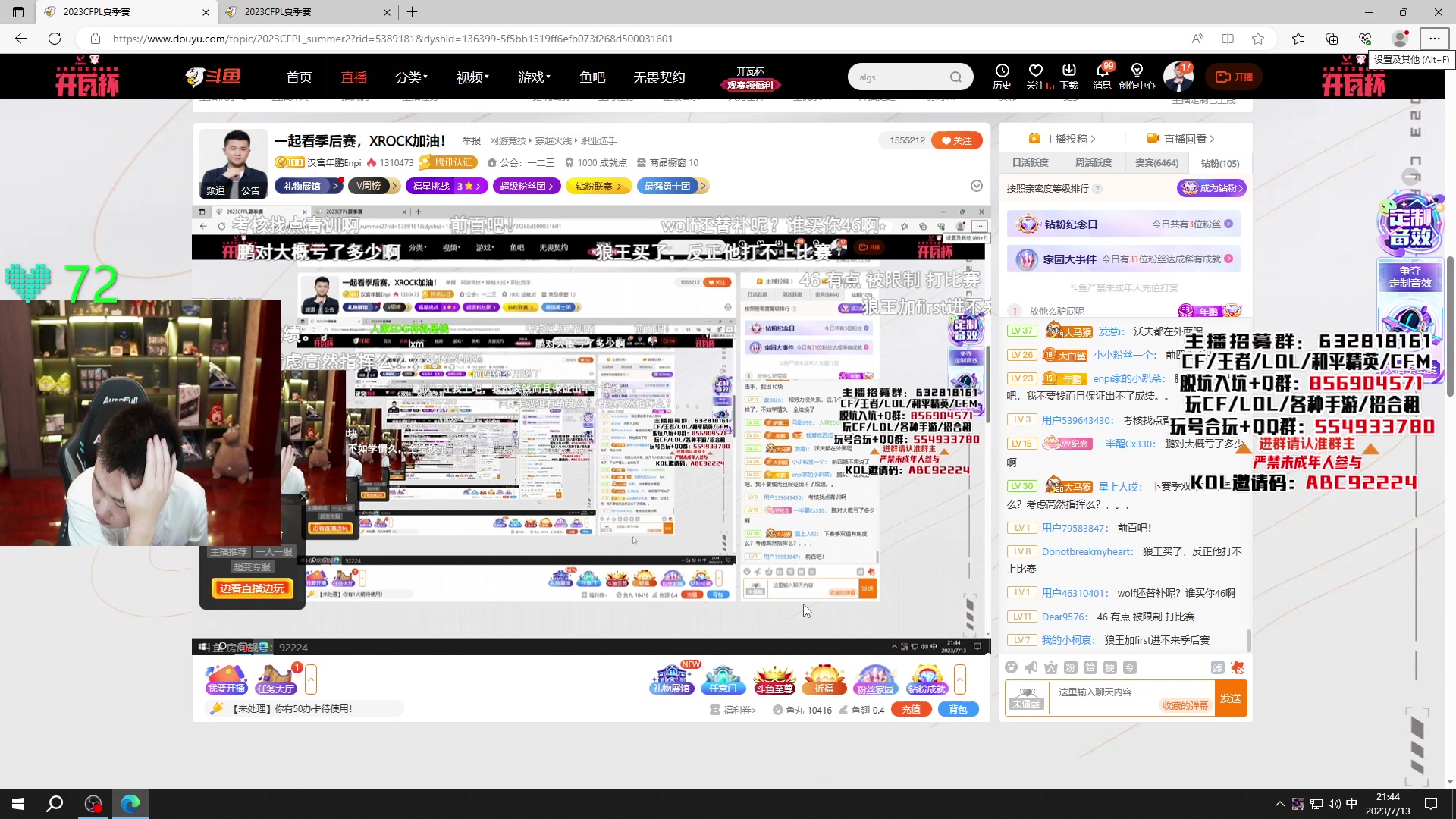Open the 分类 dropdown in nav
The width and height of the screenshot is (1456, 819).
click(x=411, y=77)
